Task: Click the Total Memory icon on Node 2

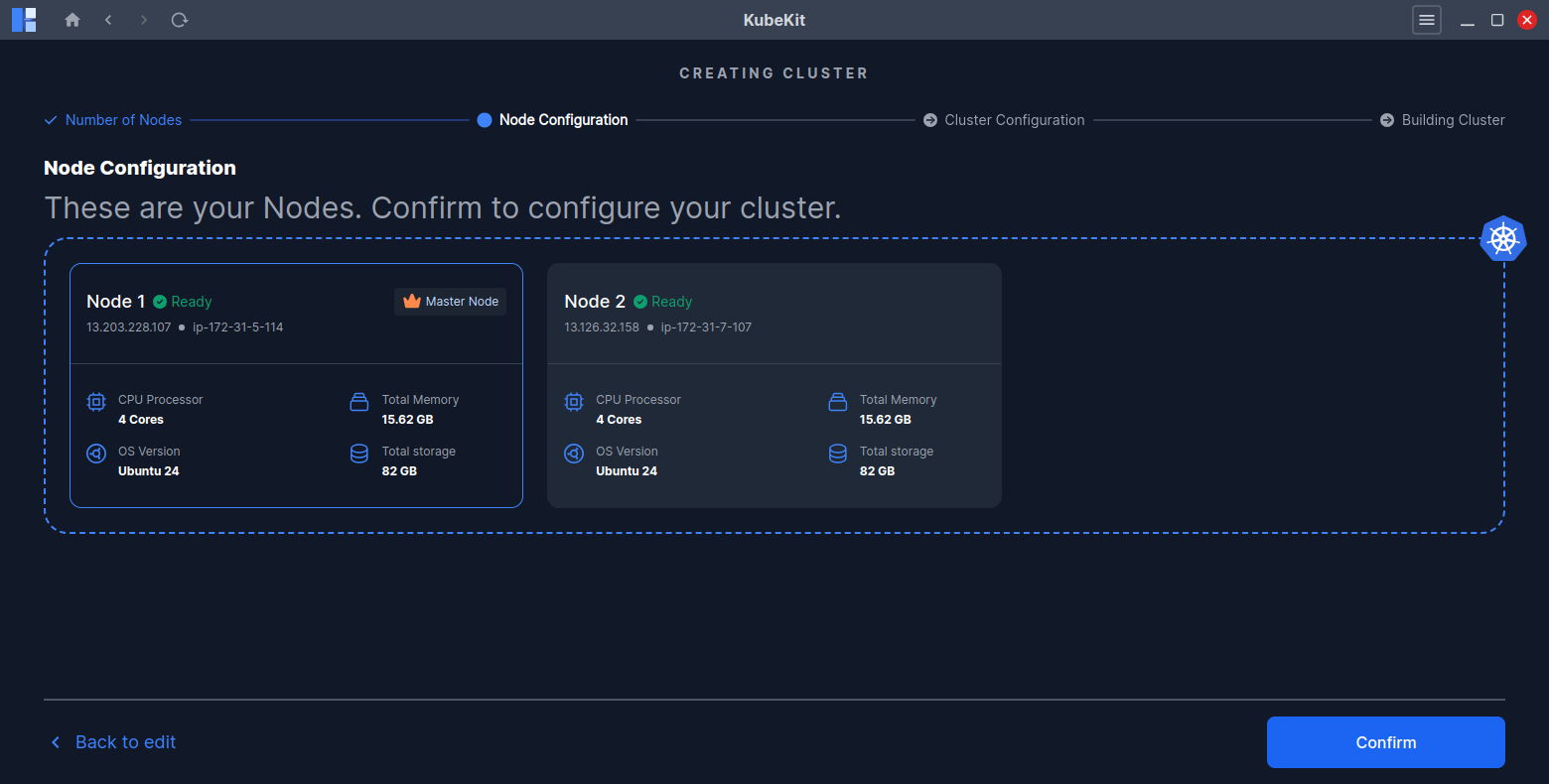Action: [837, 402]
